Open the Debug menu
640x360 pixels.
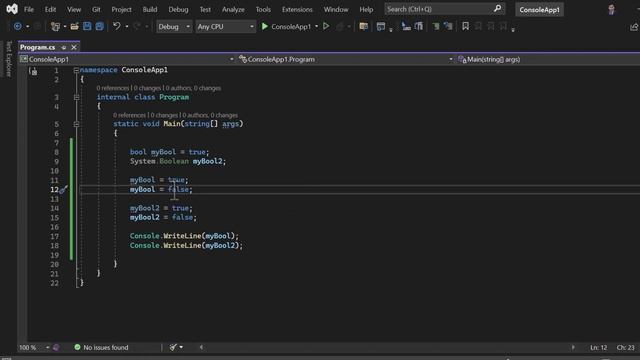178,9
